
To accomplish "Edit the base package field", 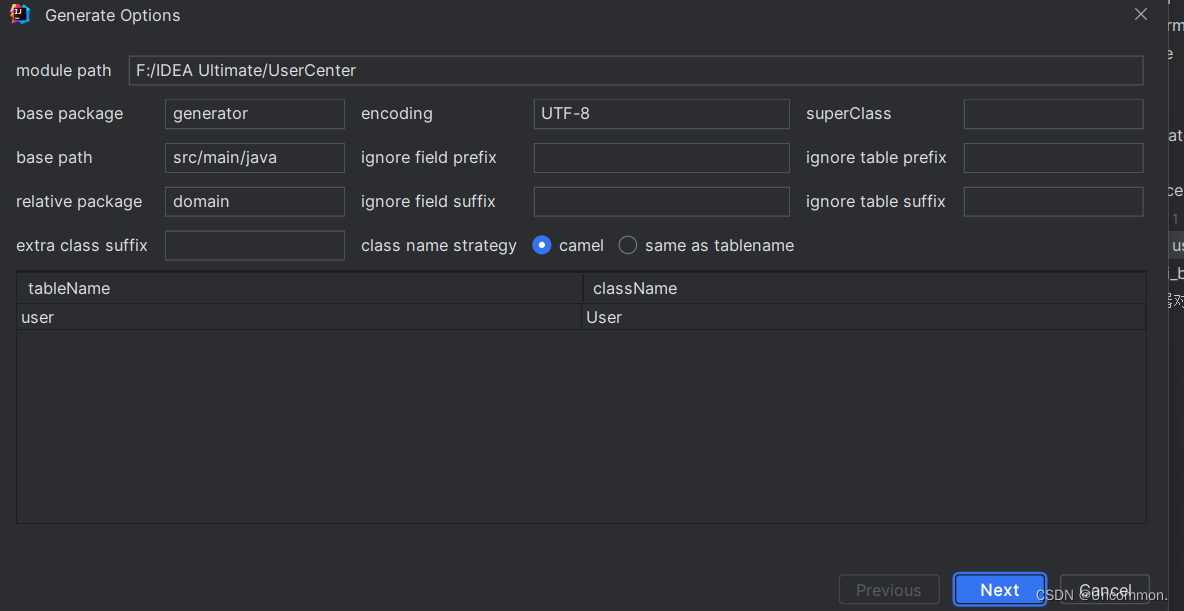I will click(x=254, y=114).
